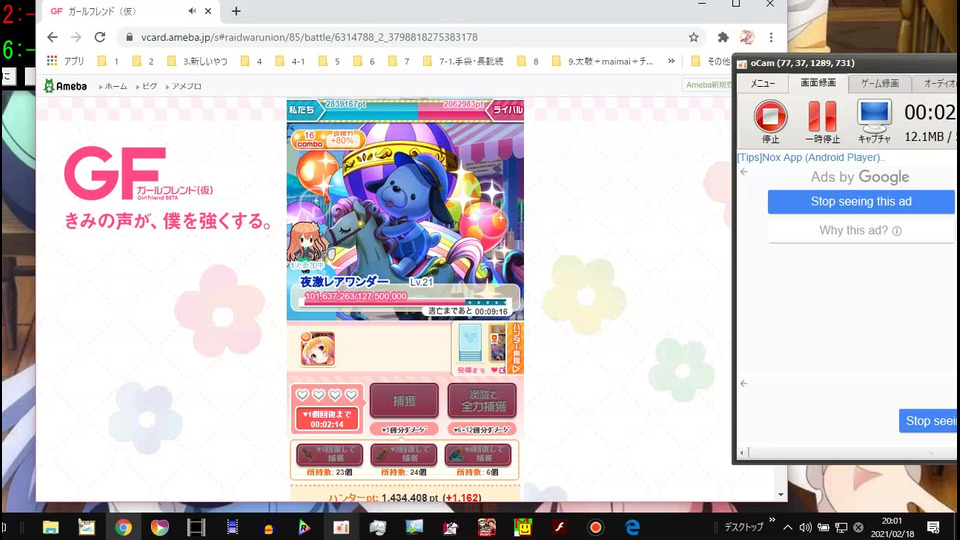960x540 pixels.
Task: Open the Chrome extensions puzzle icon
Action: [x=723, y=37]
